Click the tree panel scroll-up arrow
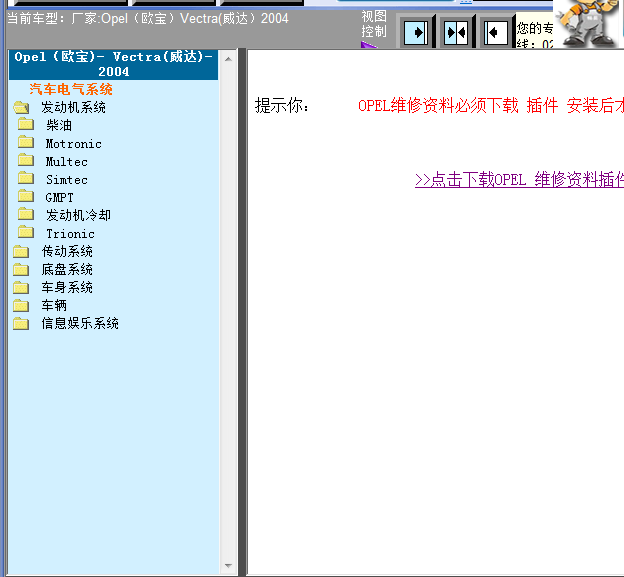Screen dimensions: 624x577 tap(228, 59)
